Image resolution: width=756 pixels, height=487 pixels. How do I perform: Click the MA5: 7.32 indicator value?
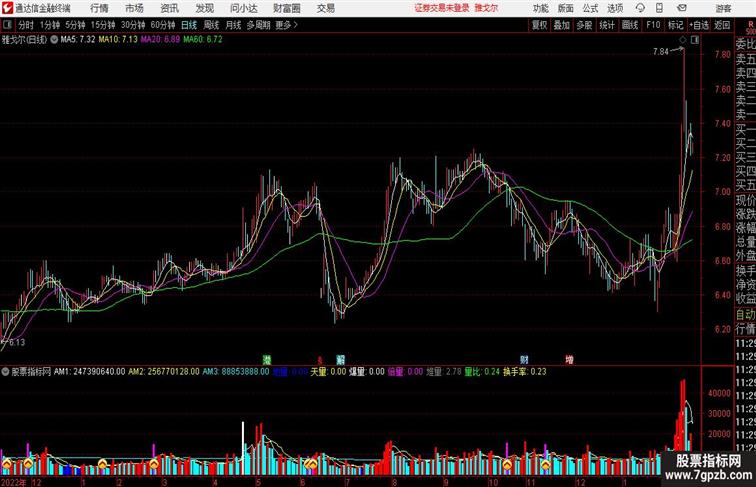pyautogui.click(x=78, y=40)
